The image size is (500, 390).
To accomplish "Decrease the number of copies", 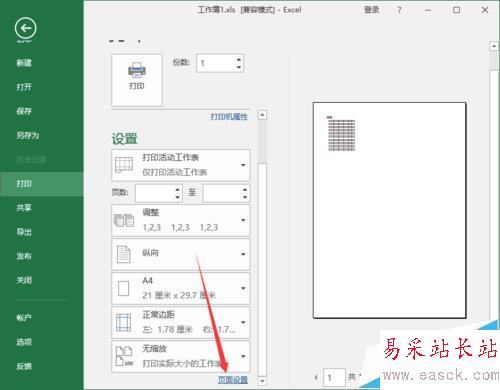I will pyautogui.click(x=239, y=67).
